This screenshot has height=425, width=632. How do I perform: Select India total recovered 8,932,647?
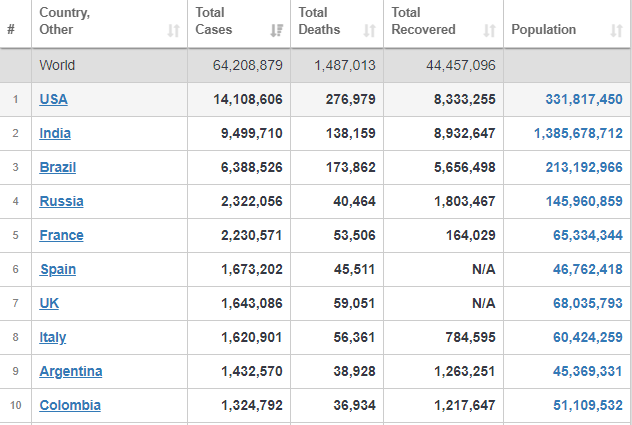coord(465,133)
